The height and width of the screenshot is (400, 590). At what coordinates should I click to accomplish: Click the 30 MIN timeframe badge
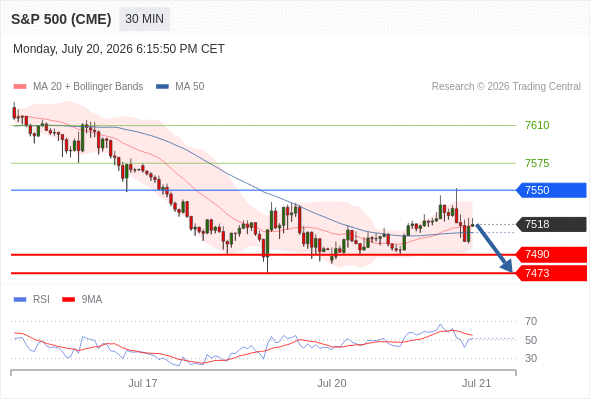coord(144,19)
